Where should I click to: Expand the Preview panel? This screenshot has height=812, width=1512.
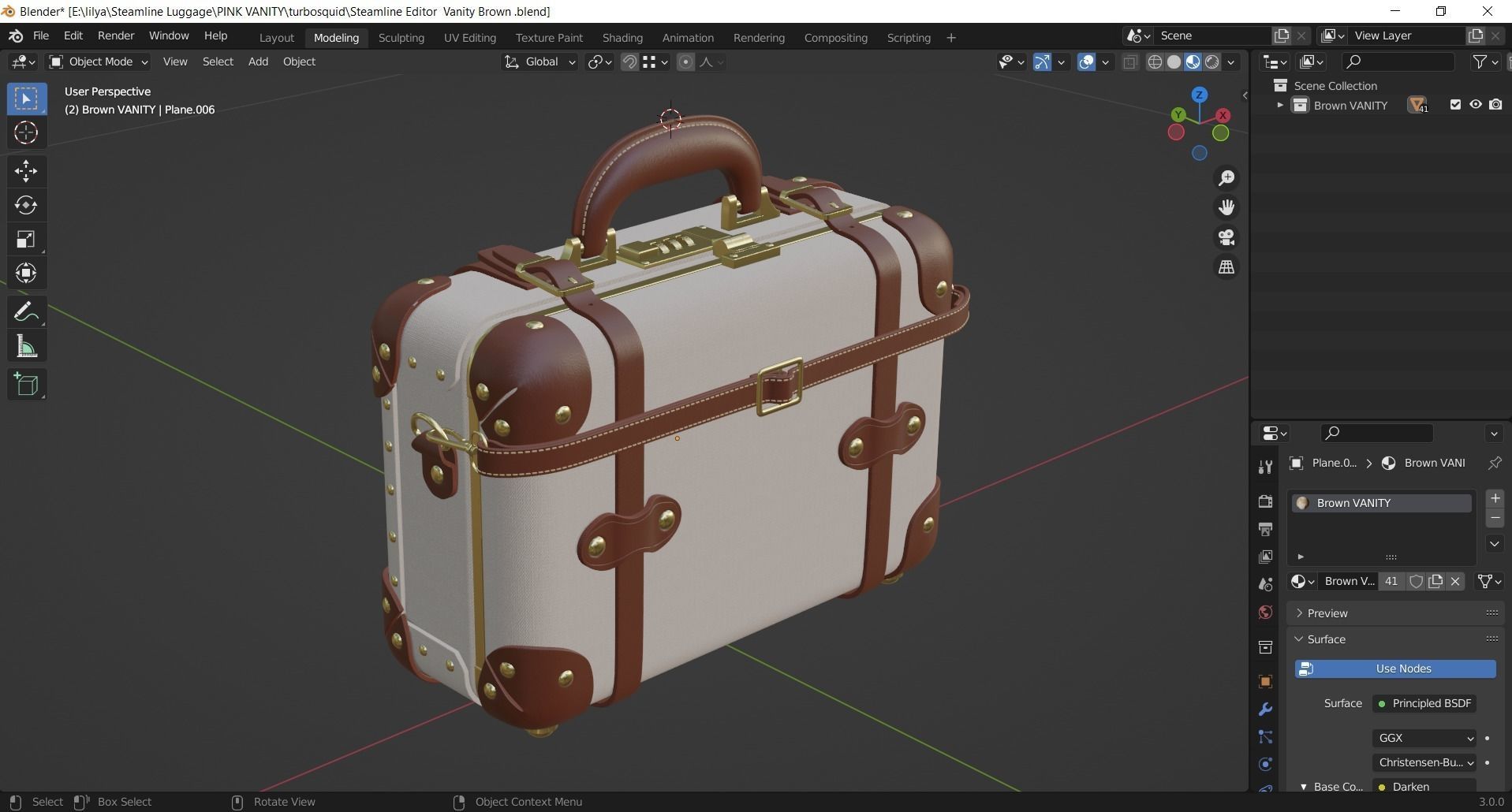(x=1396, y=613)
